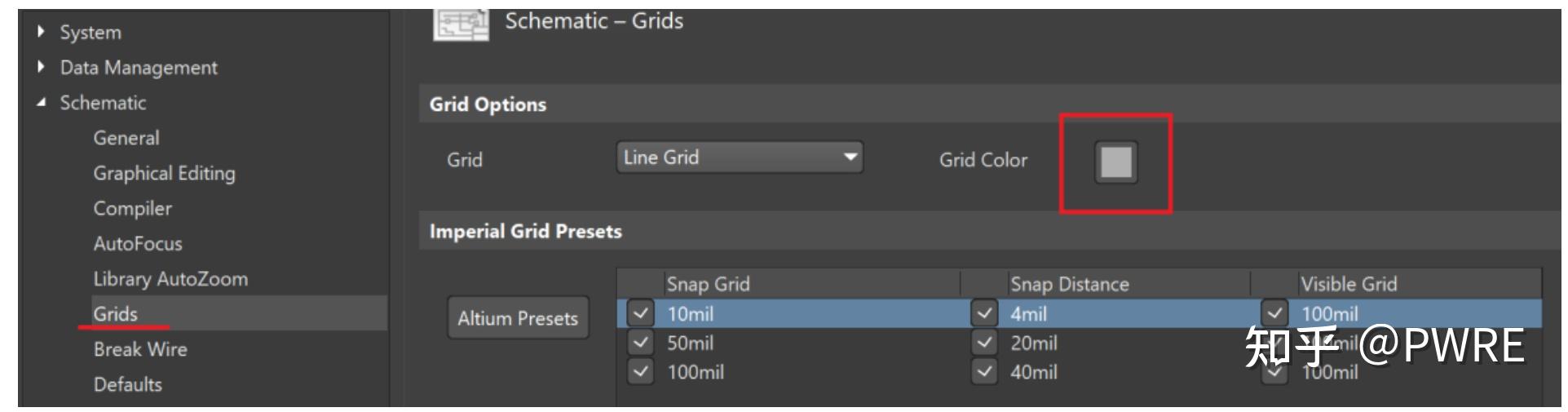This screenshot has width=1568, height=412.
Task: Click the Schematic Grids page icon
Action: pos(461,24)
